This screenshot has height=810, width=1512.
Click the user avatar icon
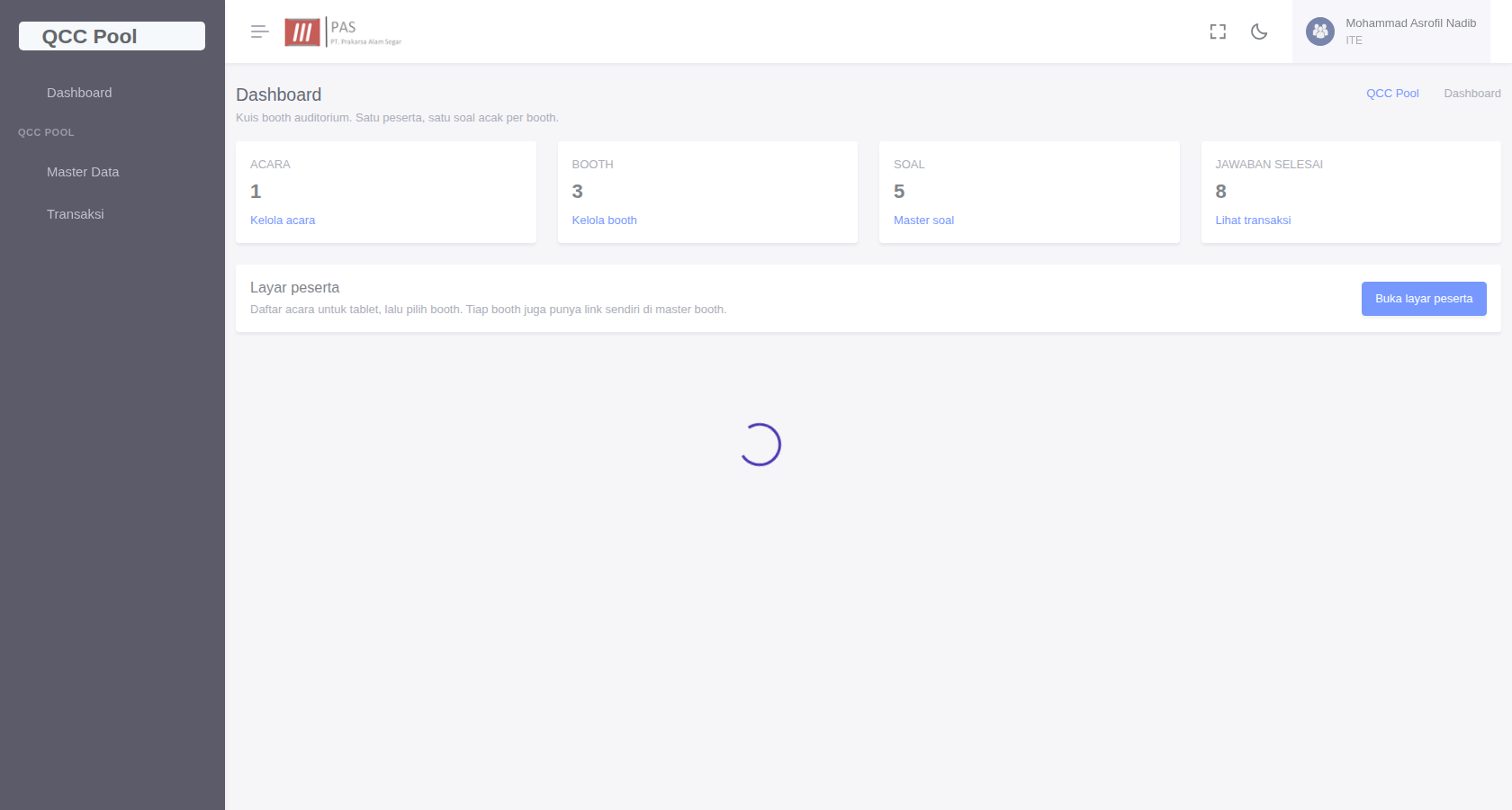1320,31
